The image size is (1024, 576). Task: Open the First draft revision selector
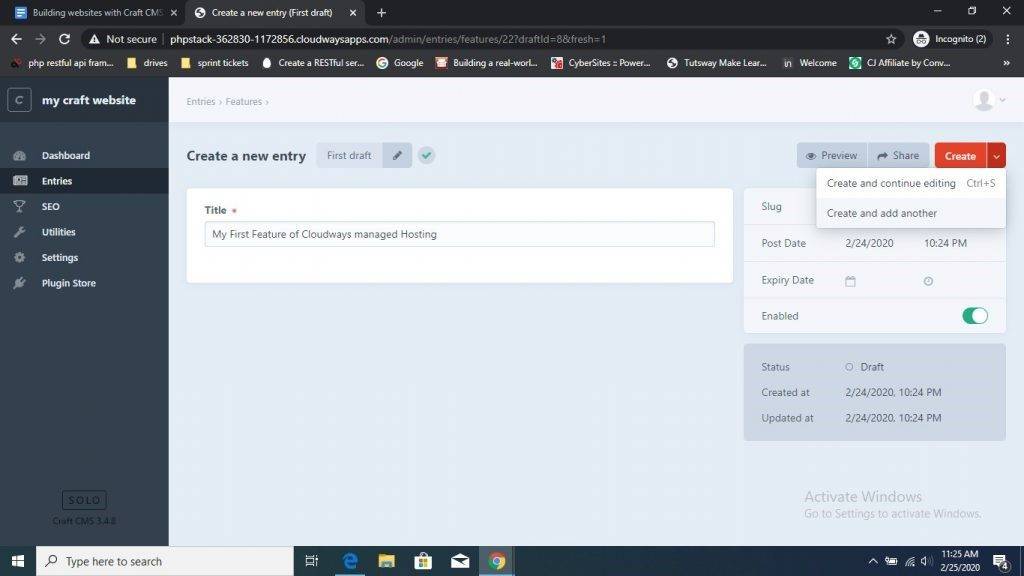point(349,156)
